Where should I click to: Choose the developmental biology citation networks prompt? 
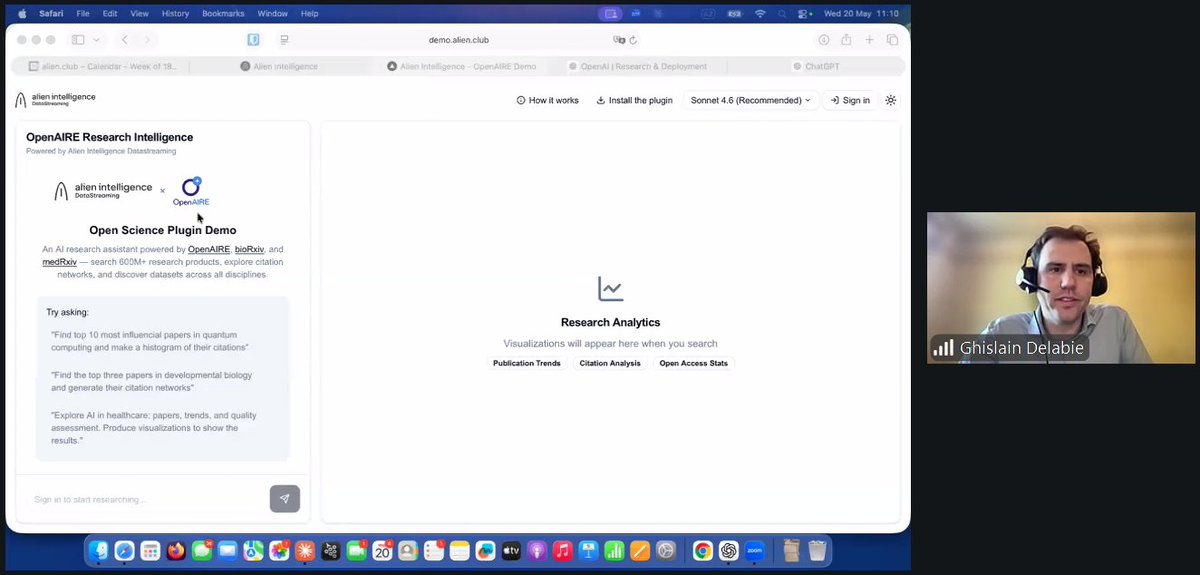(x=152, y=381)
